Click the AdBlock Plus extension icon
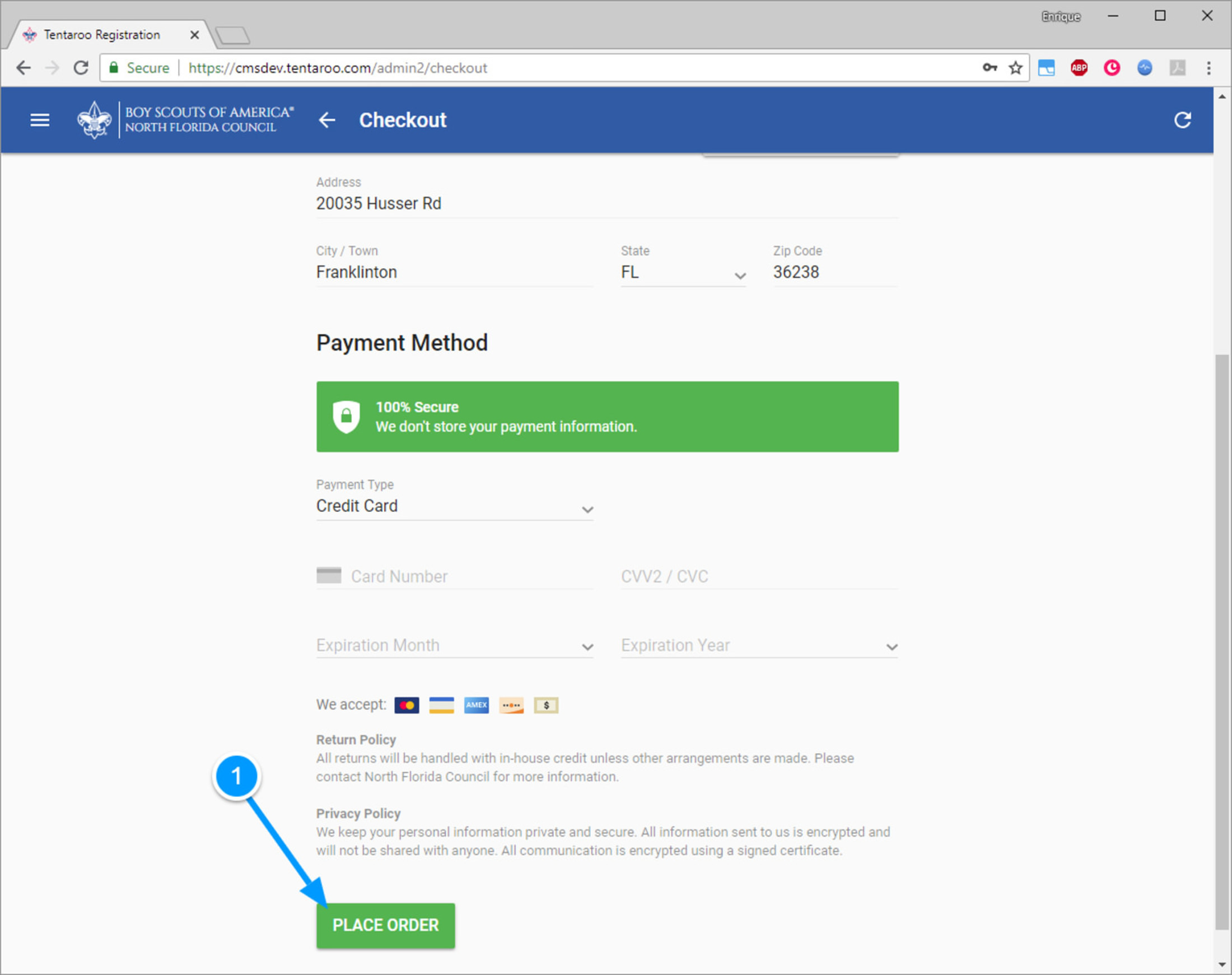Image resolution: width=1232 pixels, height=975 pixels. (x=1079, y=68)
